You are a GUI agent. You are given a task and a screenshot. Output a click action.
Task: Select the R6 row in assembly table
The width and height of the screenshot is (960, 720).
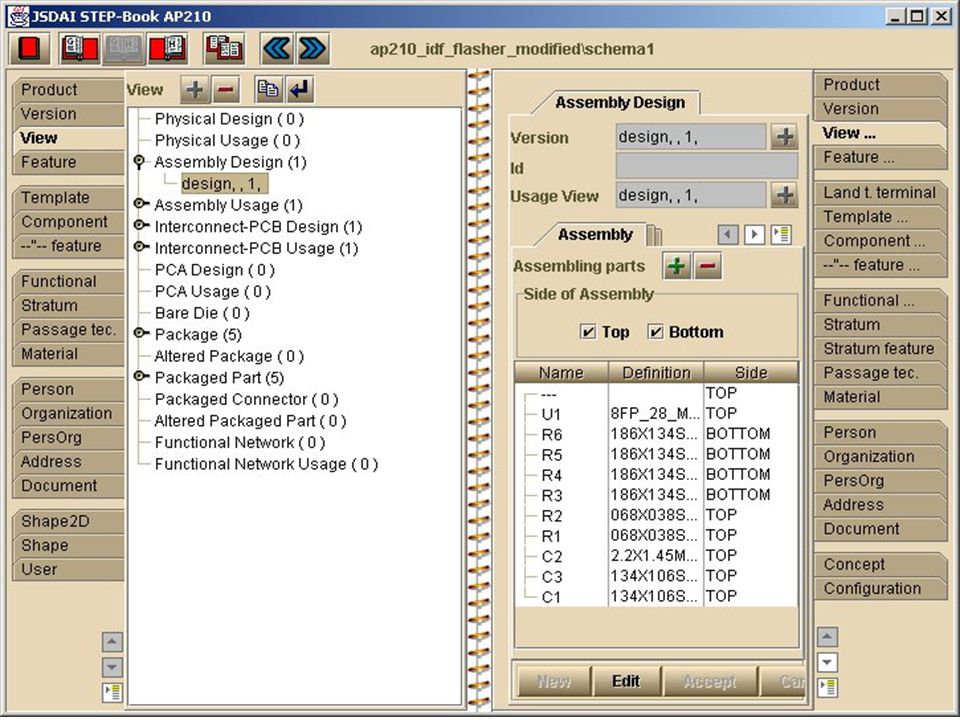(656, 434)
